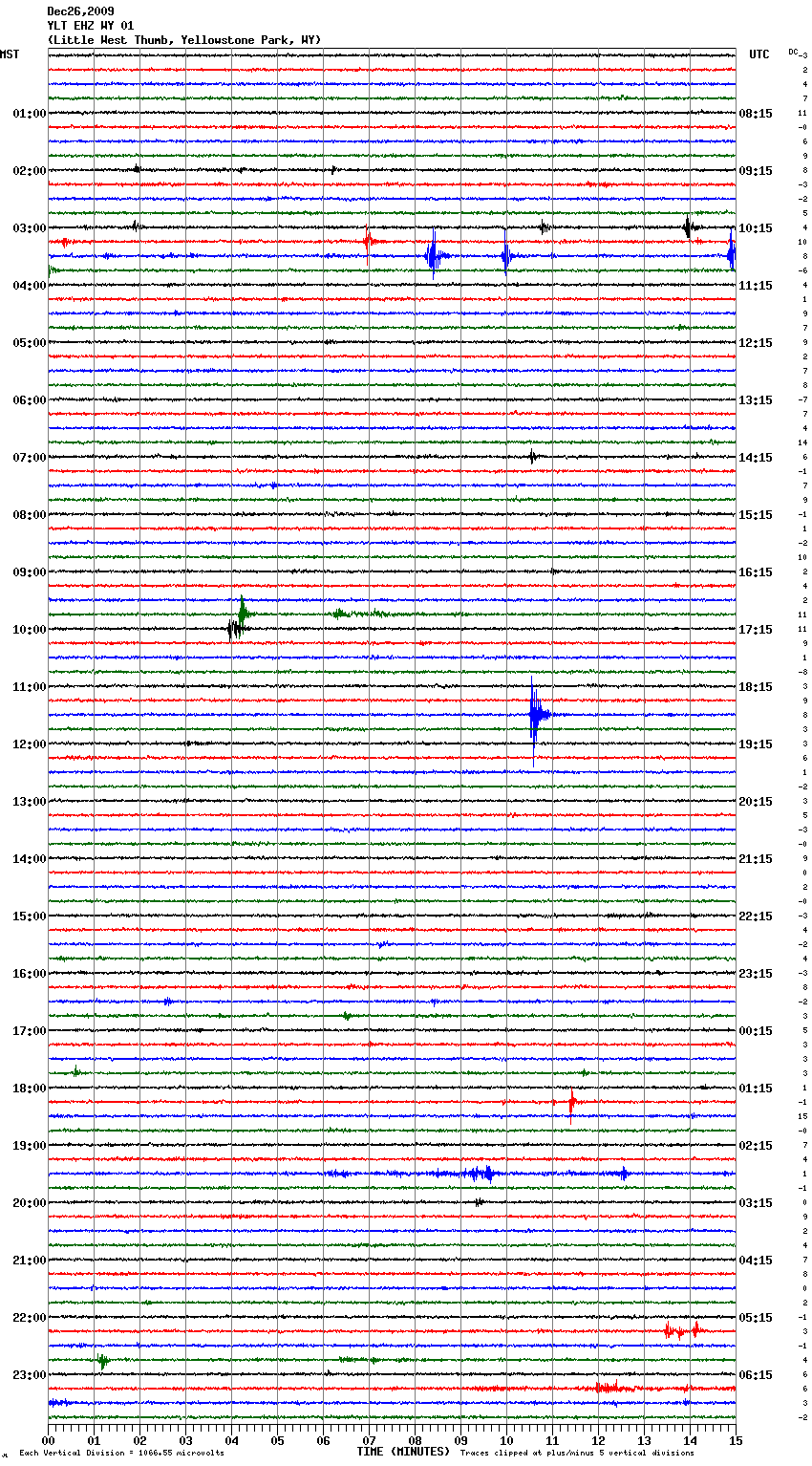Click the '19:15' UTC time label
This screenshot has width=812, height=1466.
[x=756, y=744]
